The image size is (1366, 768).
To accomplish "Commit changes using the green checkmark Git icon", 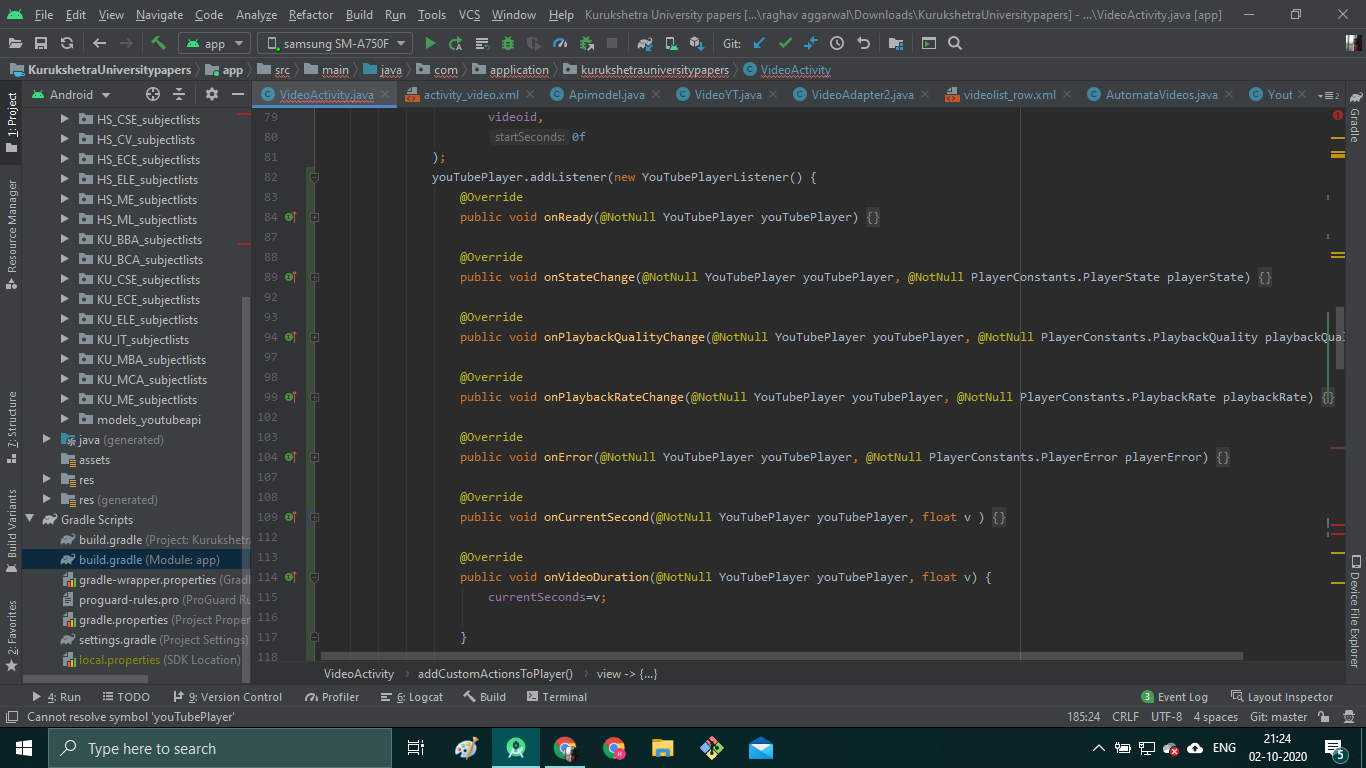I will point(785,44).
